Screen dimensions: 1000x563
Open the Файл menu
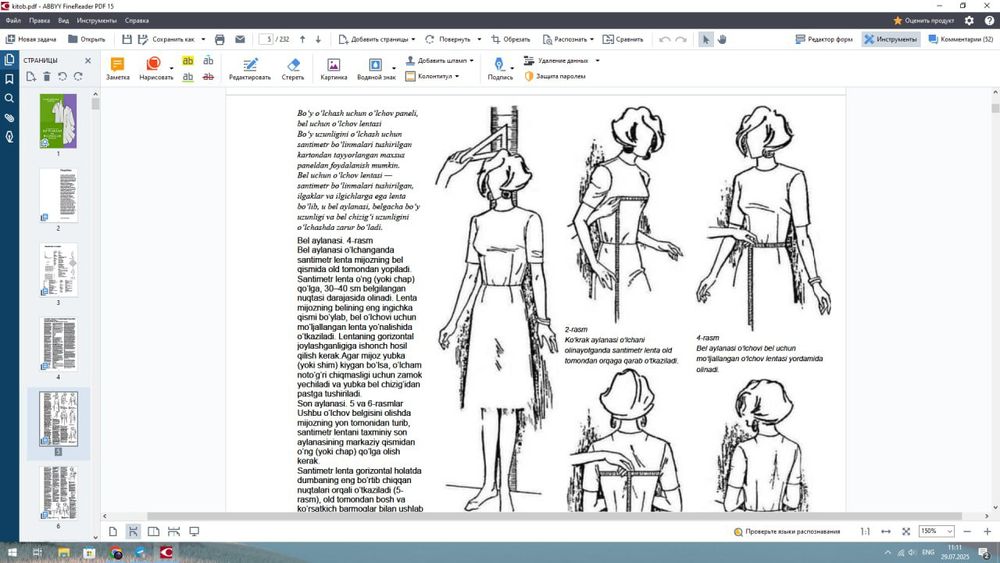[x=13, y=20]
